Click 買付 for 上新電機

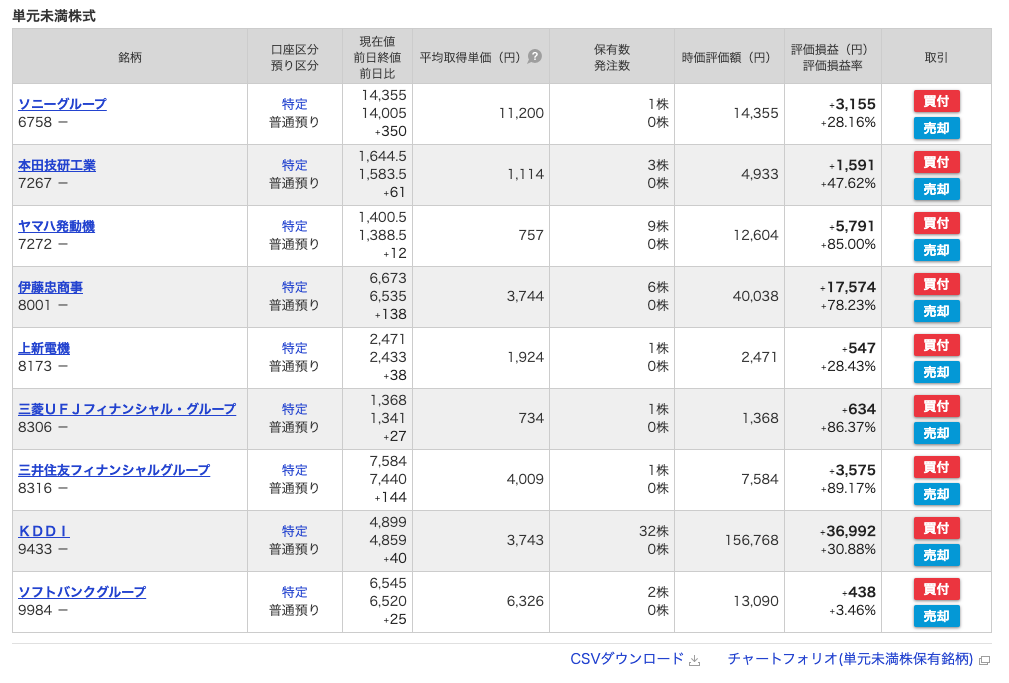pyautogui.click(x=936, y=345)
